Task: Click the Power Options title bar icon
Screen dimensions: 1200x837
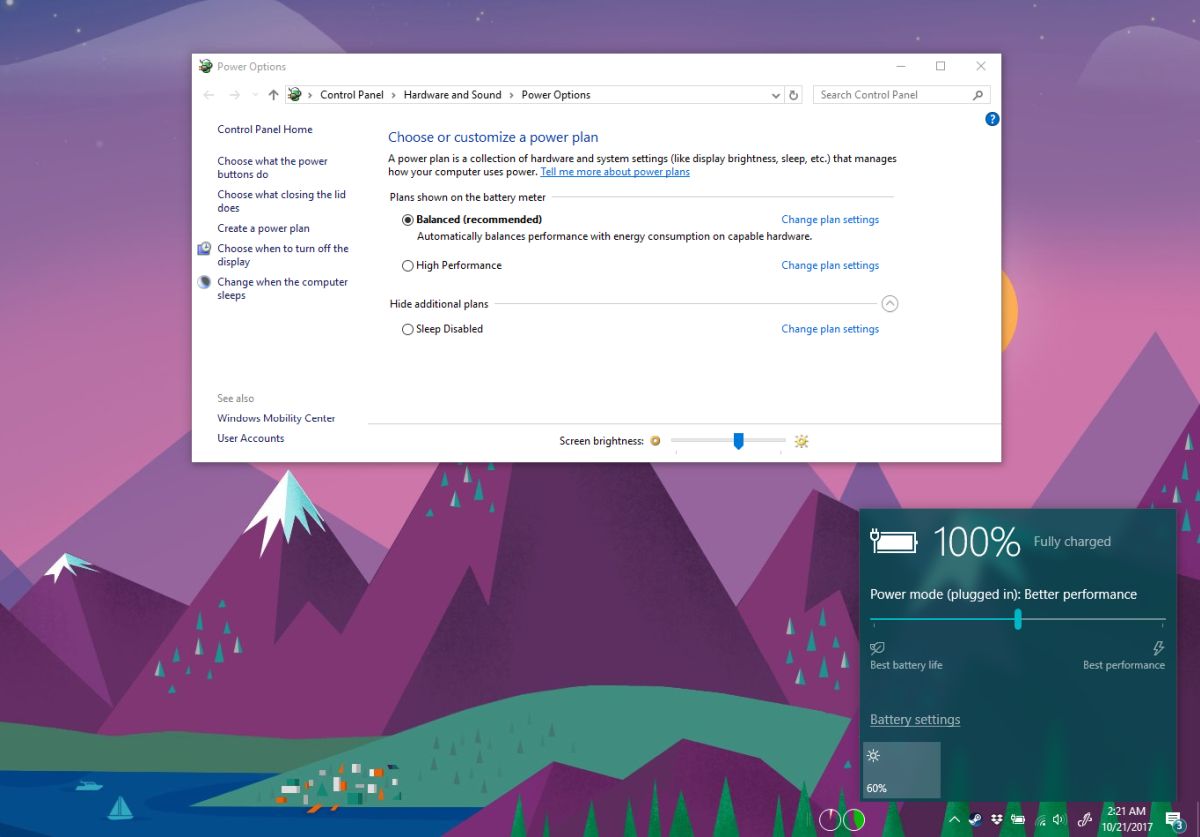Action: 206,66
